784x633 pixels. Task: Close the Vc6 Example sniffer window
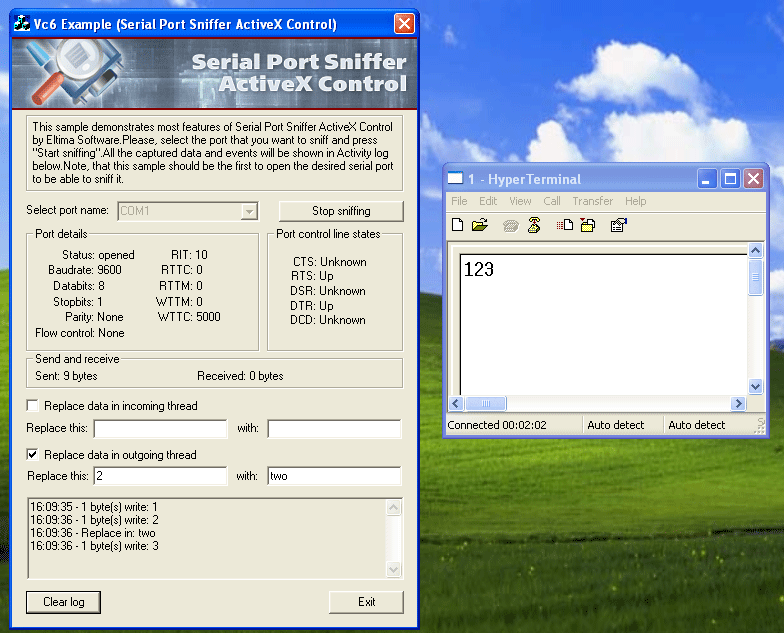click(x=404, y=24)
